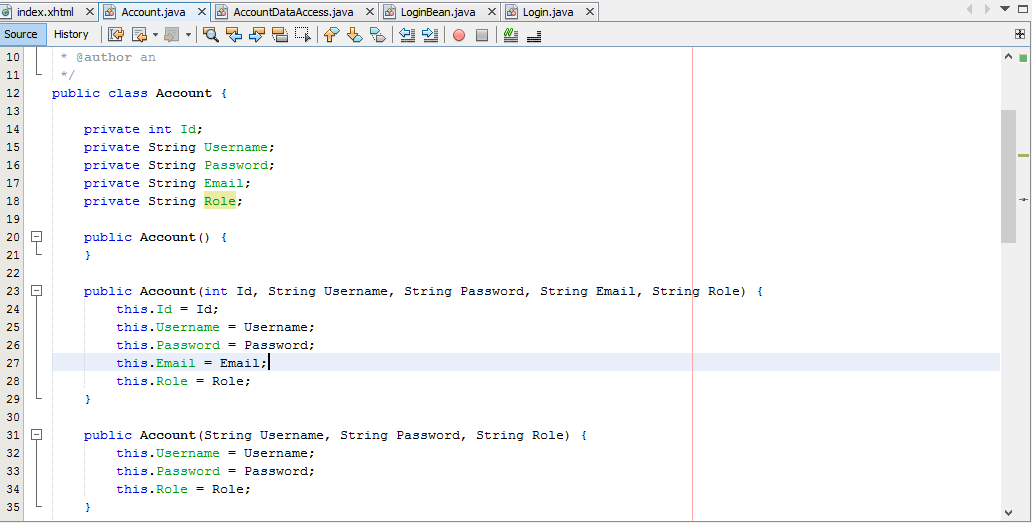1032x523 pixels.
Task: Close Account.java tab
Action: (x=202, y=12)
